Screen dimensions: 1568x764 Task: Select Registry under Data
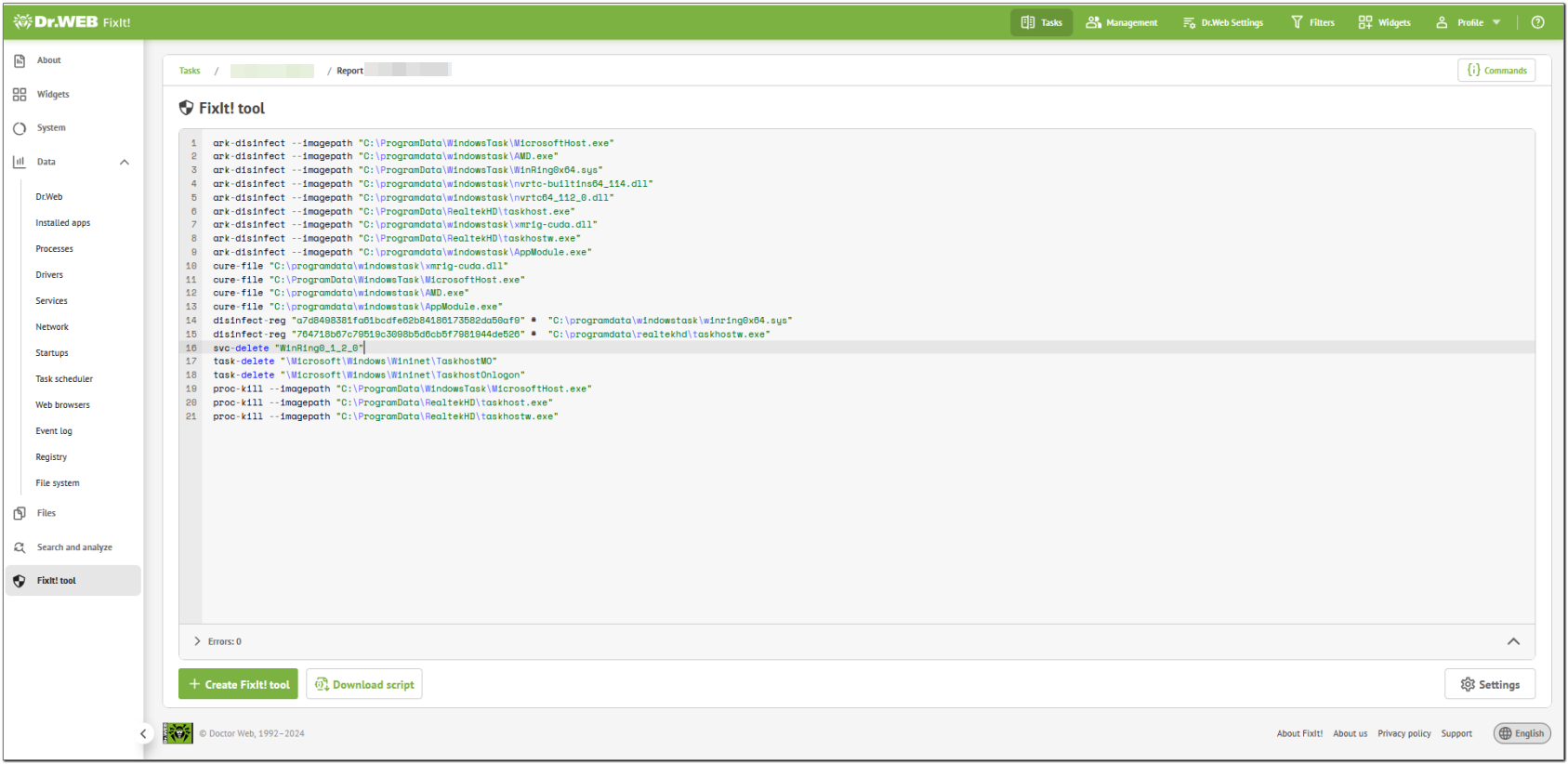pos(51,457)
